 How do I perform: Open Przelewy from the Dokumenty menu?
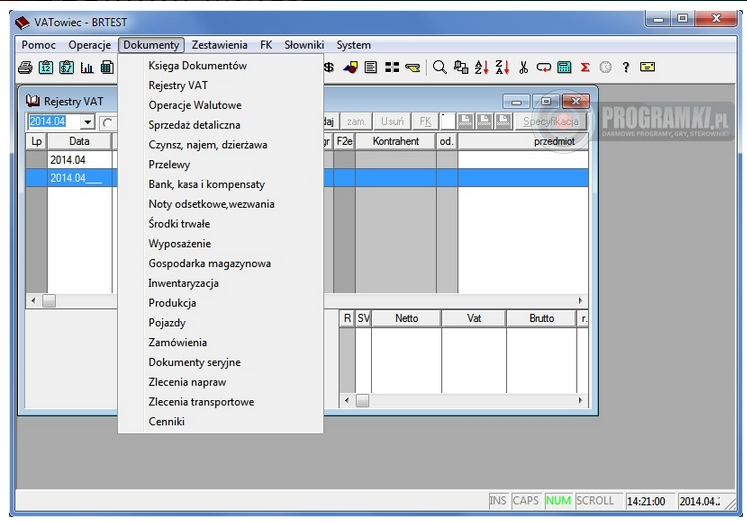[221, 164]
